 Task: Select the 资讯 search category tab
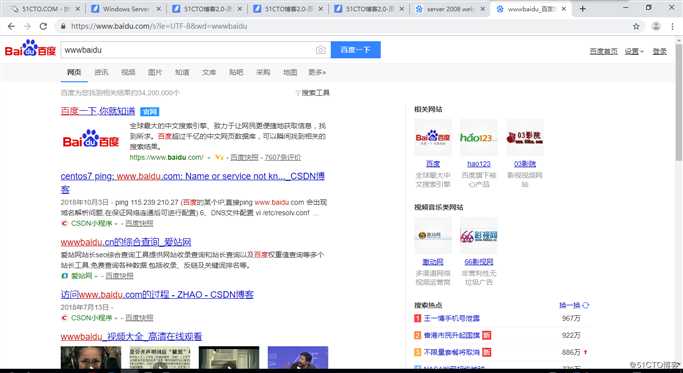pos(101,72)
